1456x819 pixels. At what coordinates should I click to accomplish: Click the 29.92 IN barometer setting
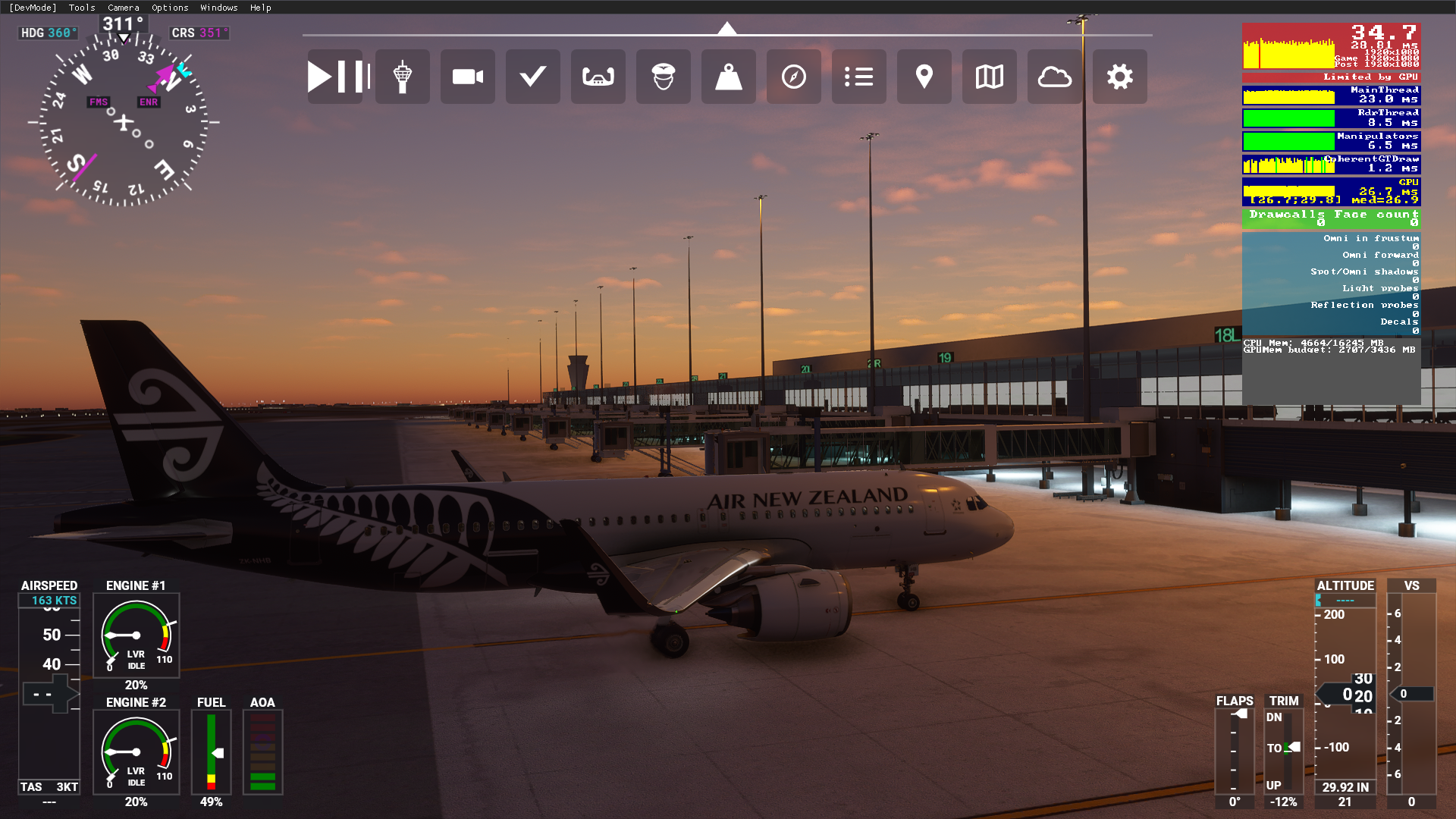click(1346, 787)
